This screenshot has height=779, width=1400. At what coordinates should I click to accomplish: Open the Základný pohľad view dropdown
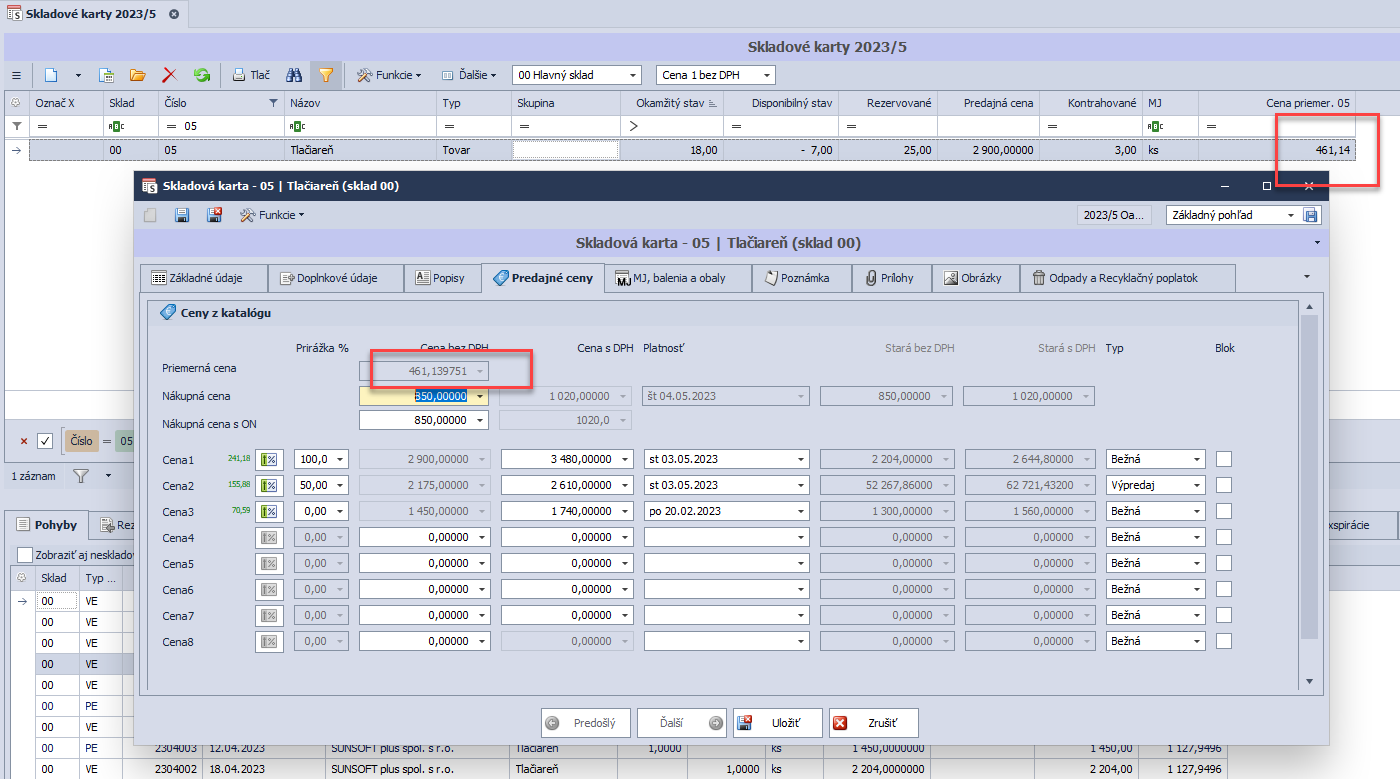pyautogui.click(x=1290, y=215)
